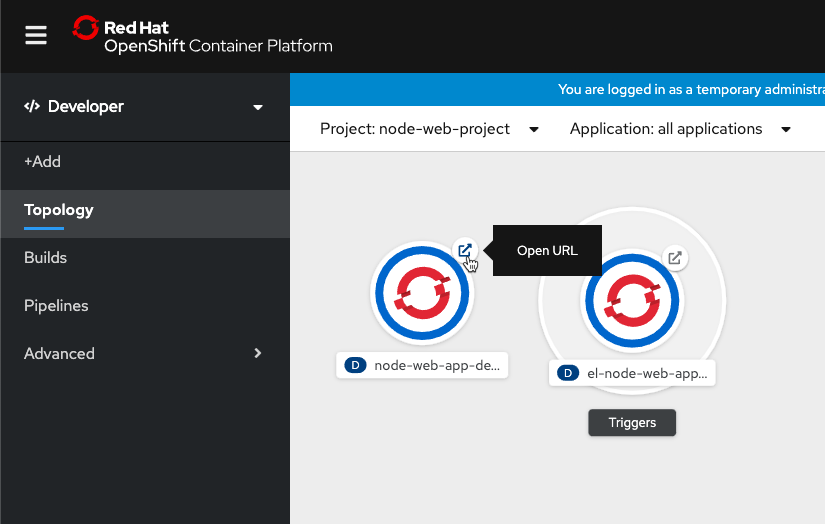Open the Project: node-web-project dropdown
This screenshot has width=825, height=524.
(429, 129)
